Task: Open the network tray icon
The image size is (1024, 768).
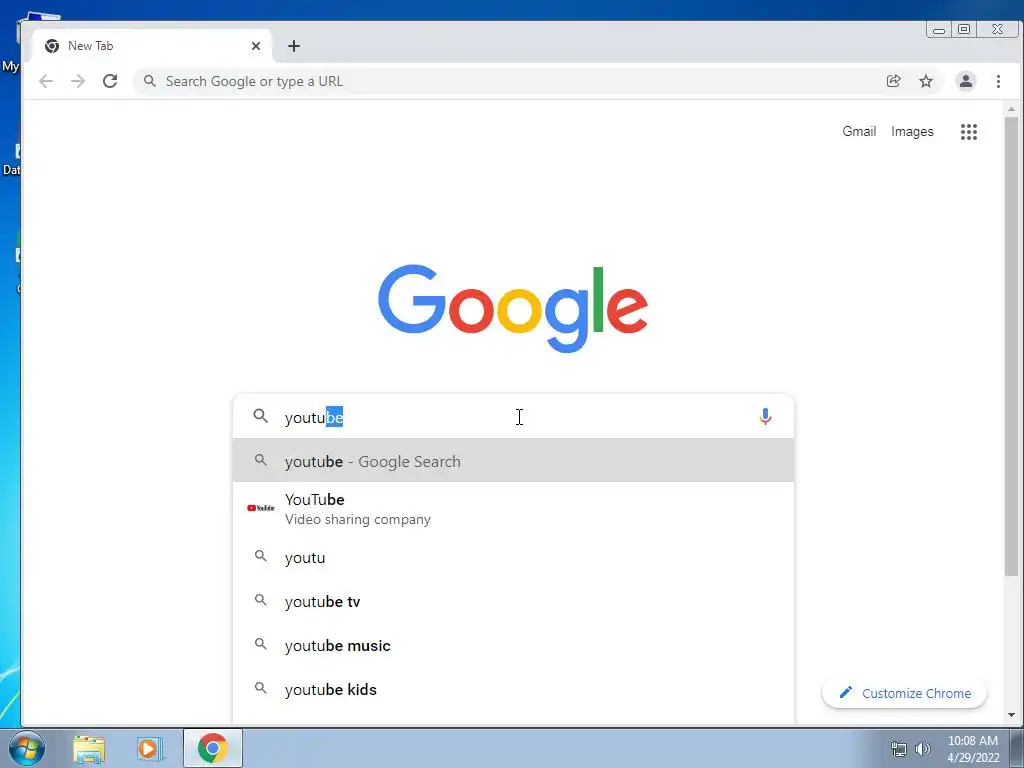Action: click(899, 749)
